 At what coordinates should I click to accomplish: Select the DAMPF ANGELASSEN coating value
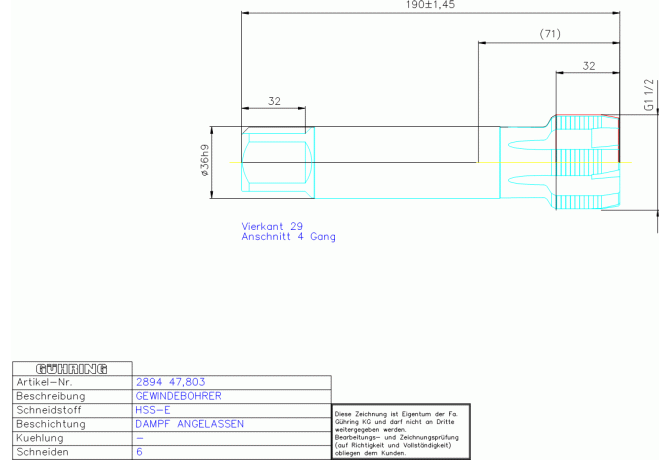click(189, 424)
